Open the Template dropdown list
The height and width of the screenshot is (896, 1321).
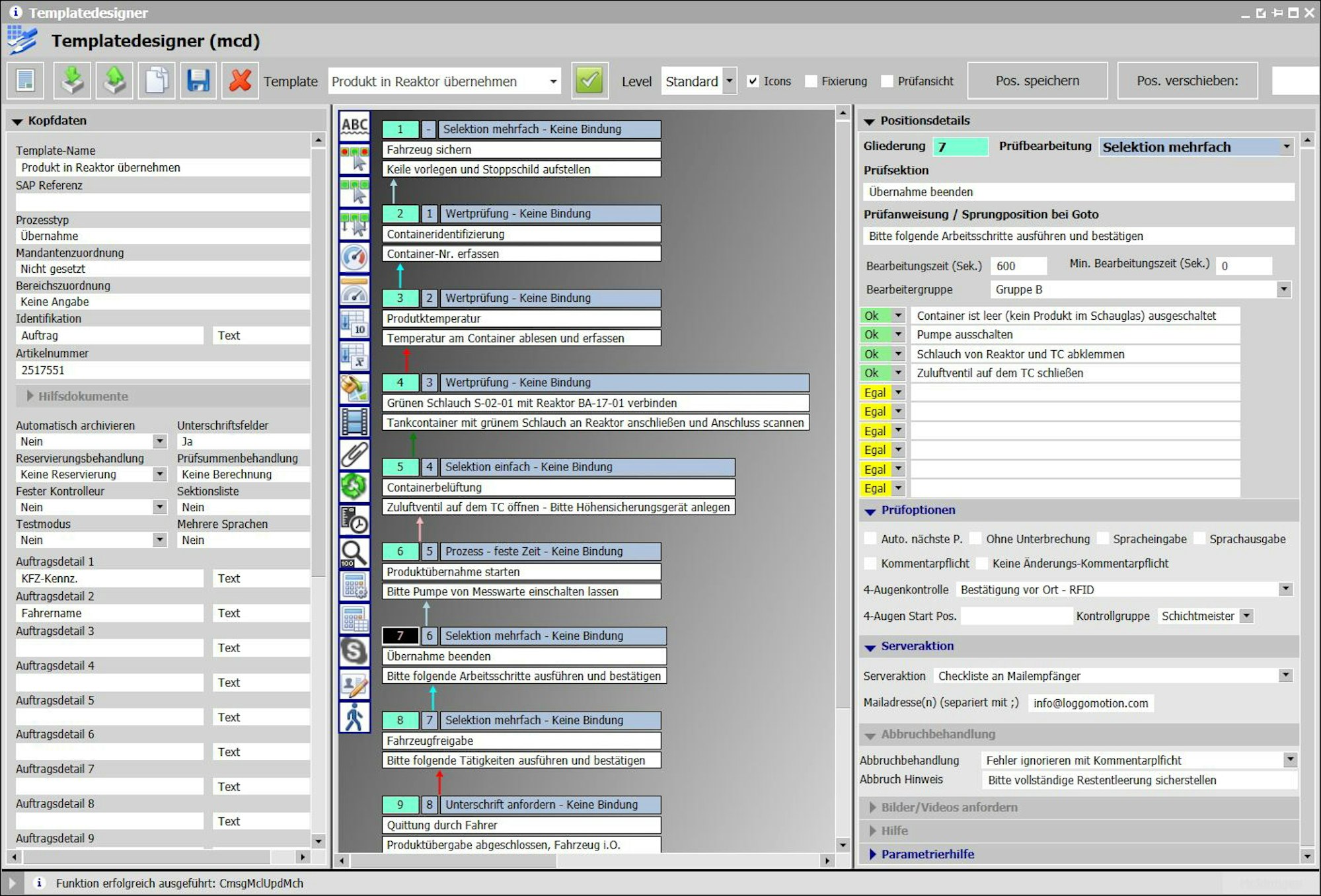[552, 81]
